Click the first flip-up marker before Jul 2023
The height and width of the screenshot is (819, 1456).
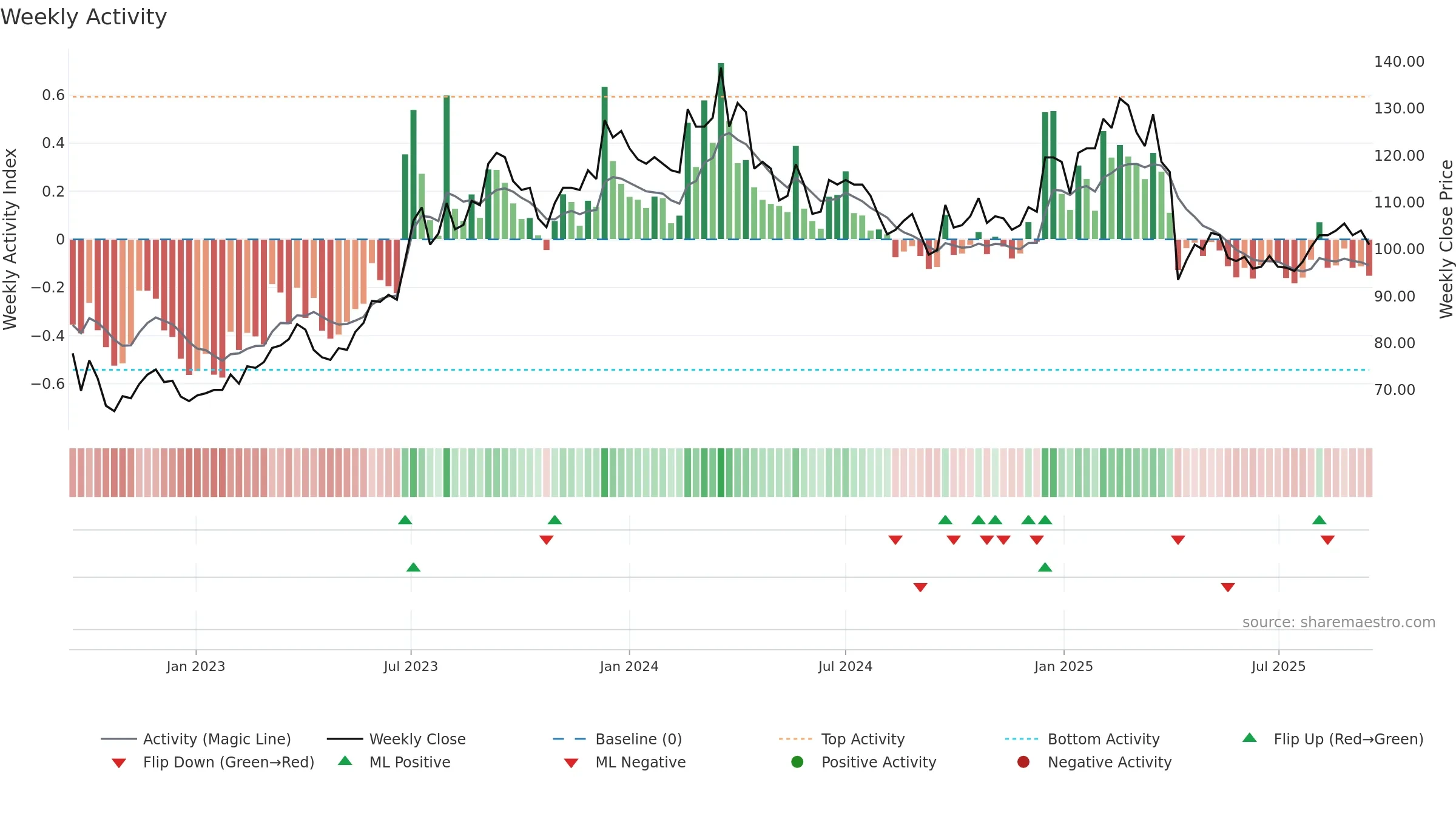(x=405, y=520)
